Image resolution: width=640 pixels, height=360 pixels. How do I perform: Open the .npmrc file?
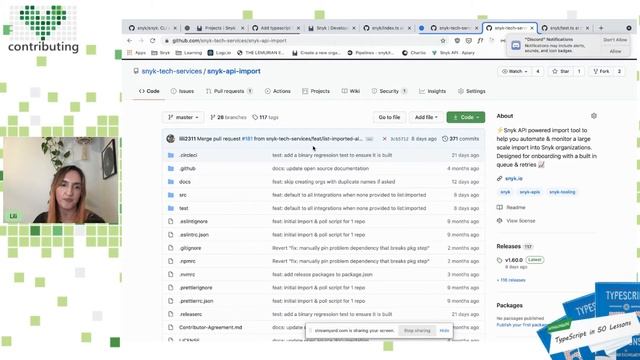(x=187, y=261)
